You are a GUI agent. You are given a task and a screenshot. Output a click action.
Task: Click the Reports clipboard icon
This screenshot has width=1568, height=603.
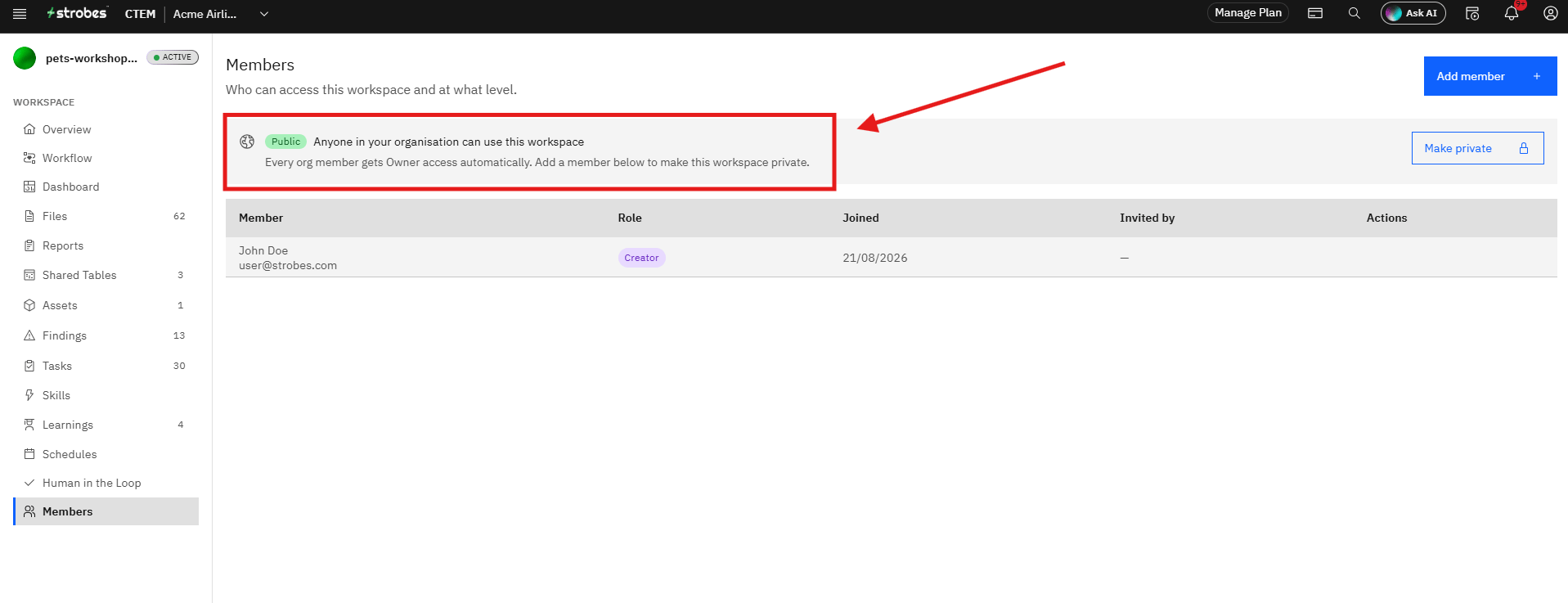29,245
